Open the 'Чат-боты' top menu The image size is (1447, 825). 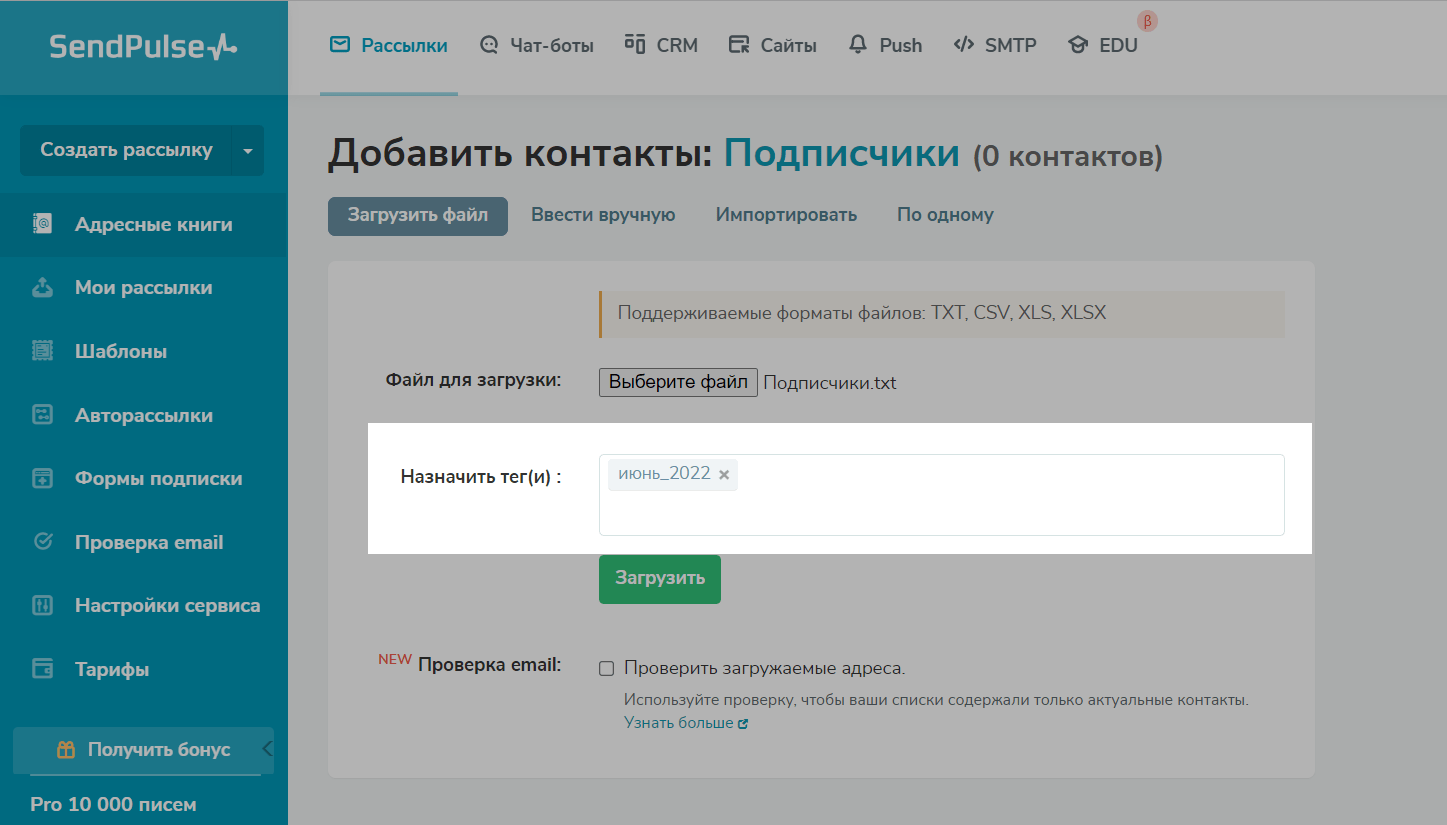537,45
